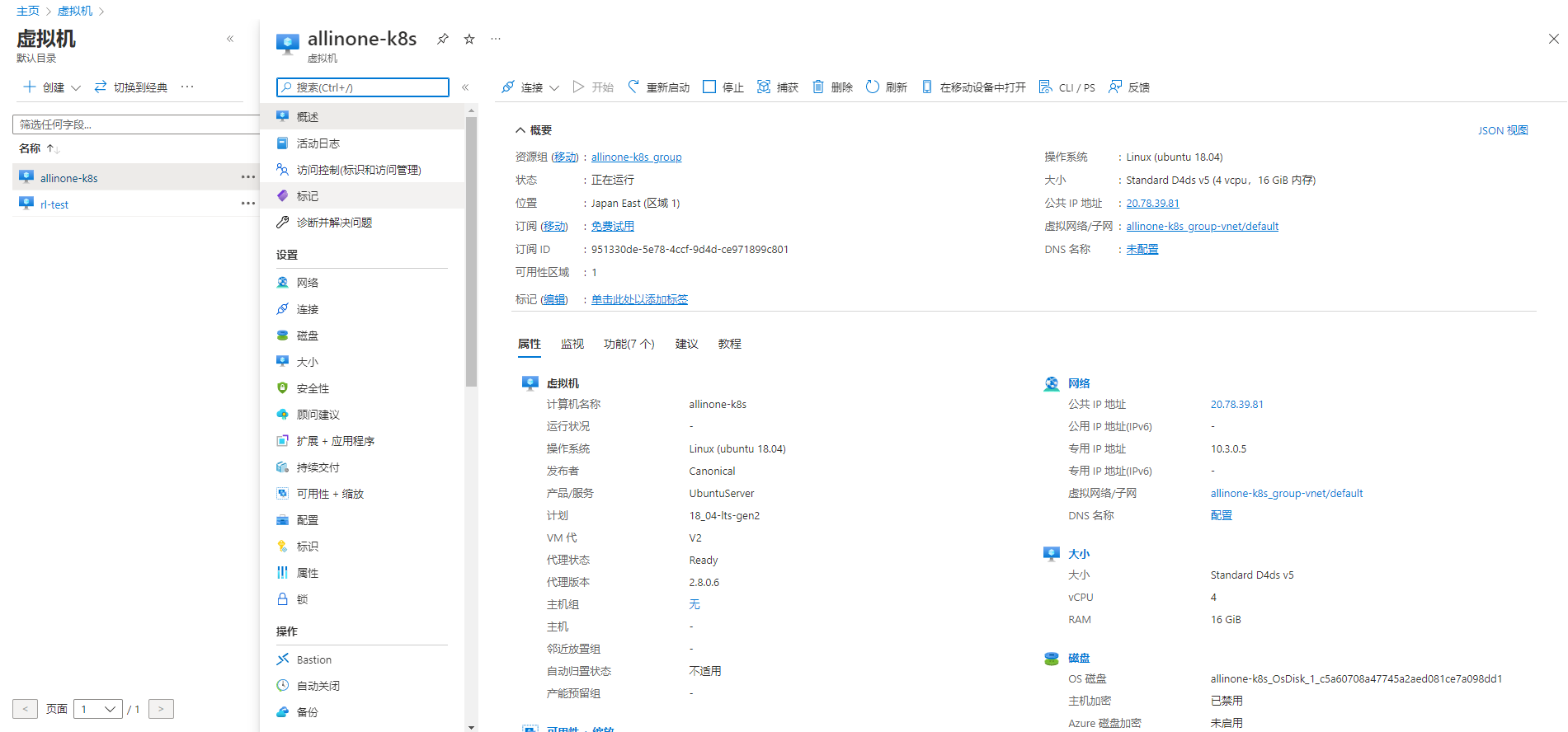This screenshot has width=1568, height=732.
Task: Open list toolbar more options ellipsis
Action: pos(187,87)
